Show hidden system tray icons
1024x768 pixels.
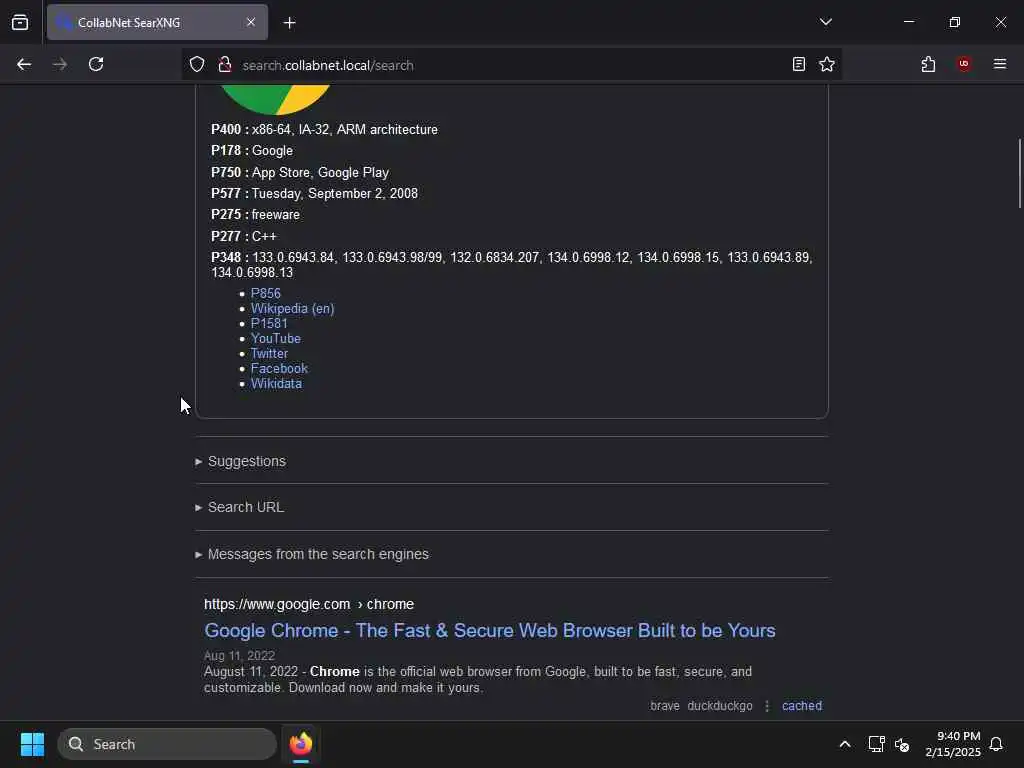click(844, 744)
